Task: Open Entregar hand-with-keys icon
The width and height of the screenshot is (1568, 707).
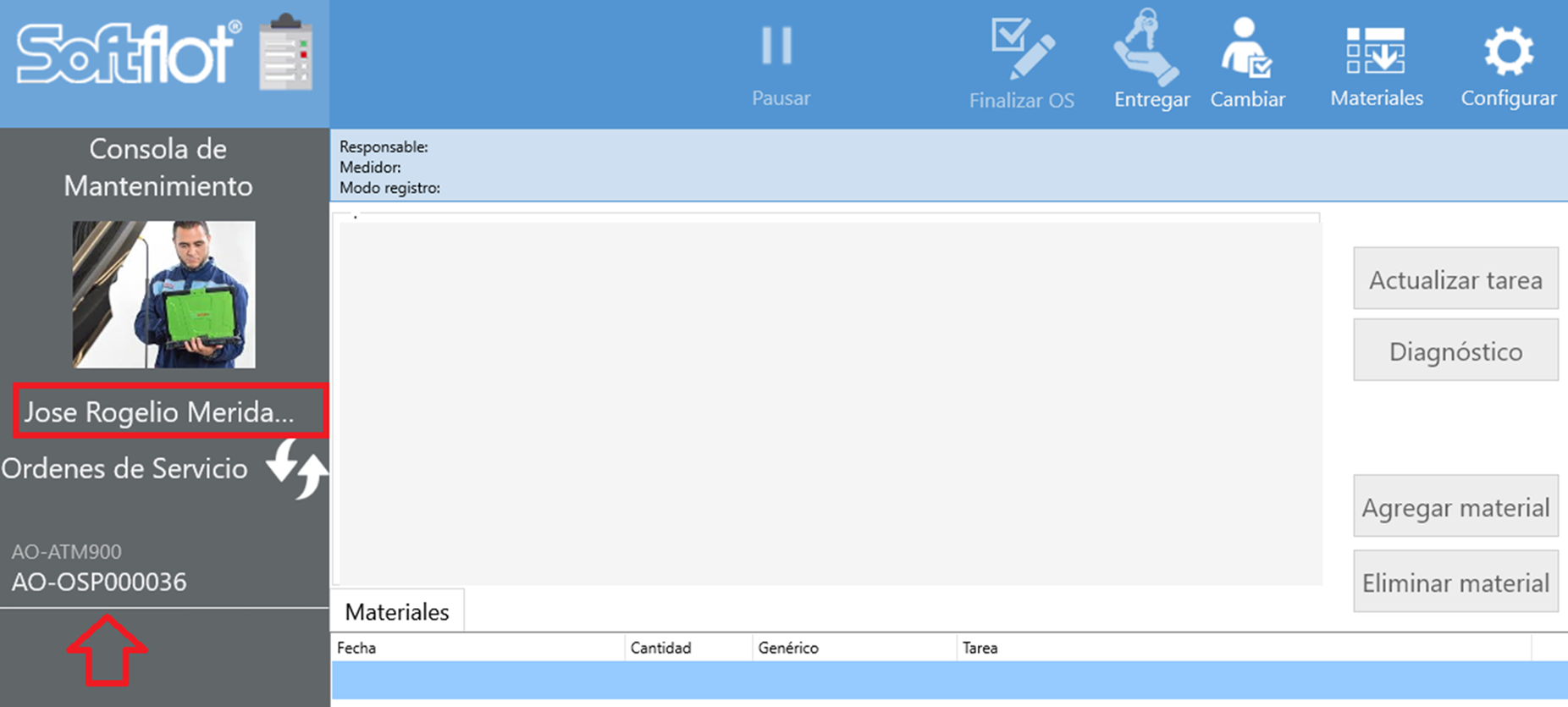Action: point(1146,47)
